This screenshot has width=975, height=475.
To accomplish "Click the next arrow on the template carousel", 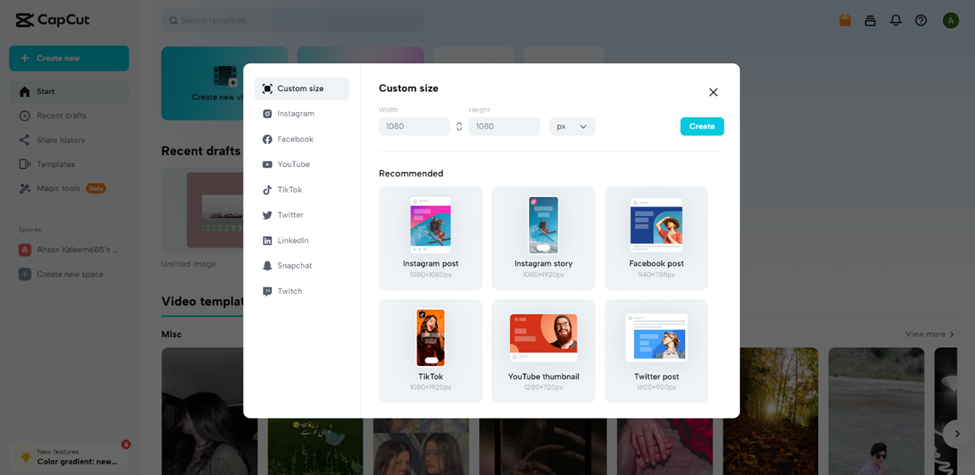I will pos(957,433).
